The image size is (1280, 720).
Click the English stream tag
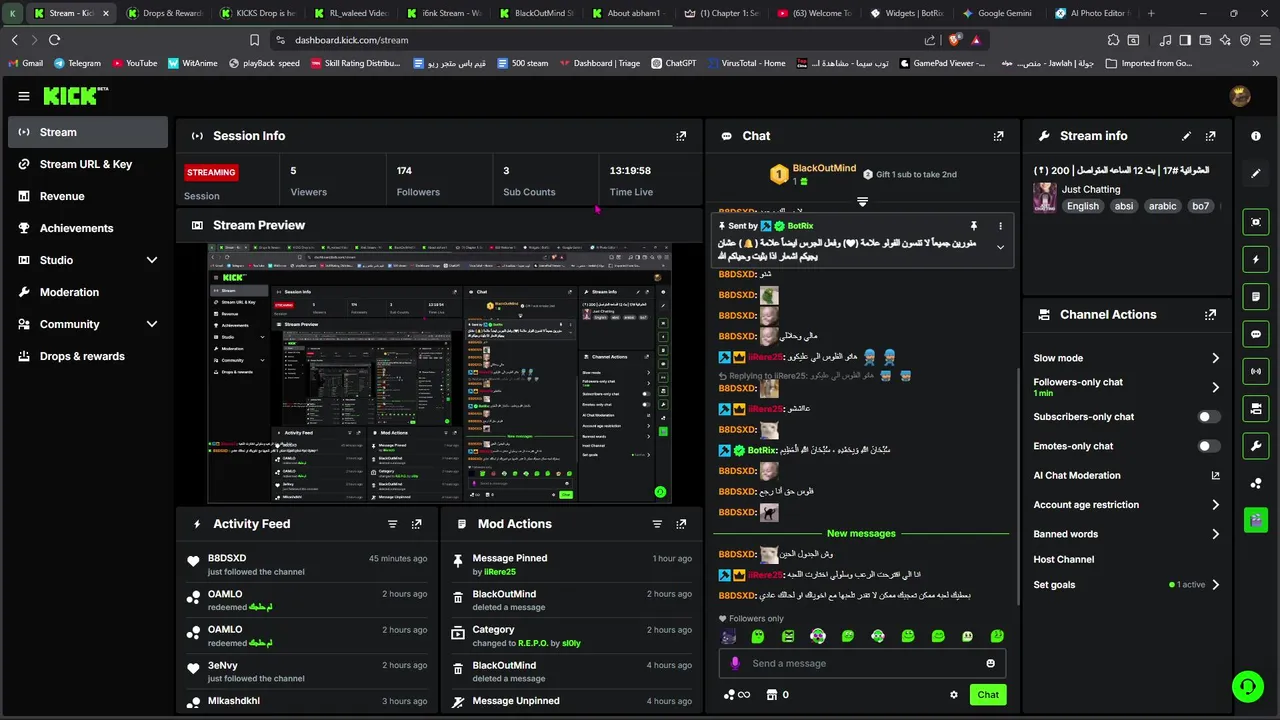(x=1082, y=206)
